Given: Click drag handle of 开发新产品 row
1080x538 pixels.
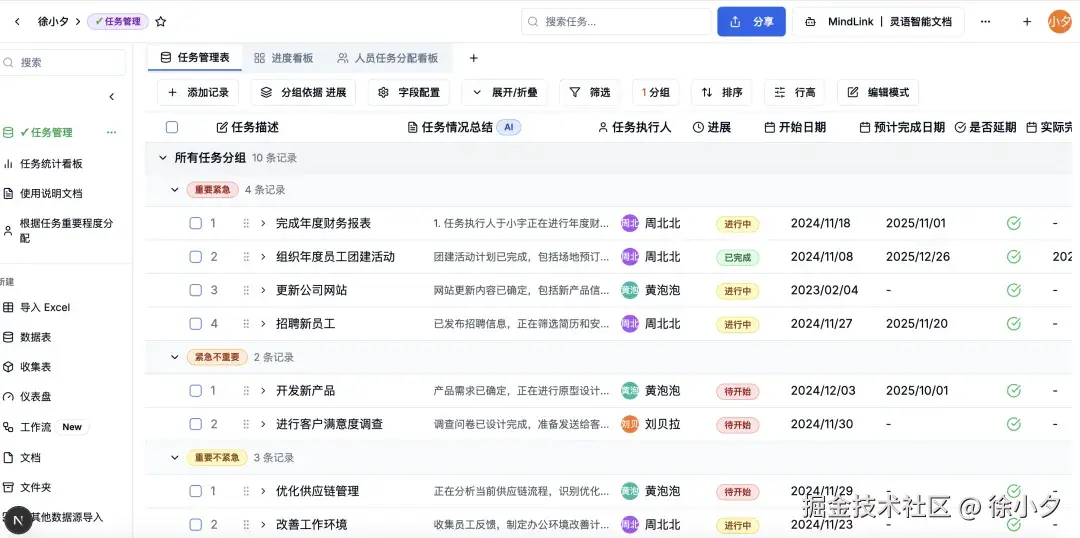Looking at the screenshot, I should (x=246, y=391).
